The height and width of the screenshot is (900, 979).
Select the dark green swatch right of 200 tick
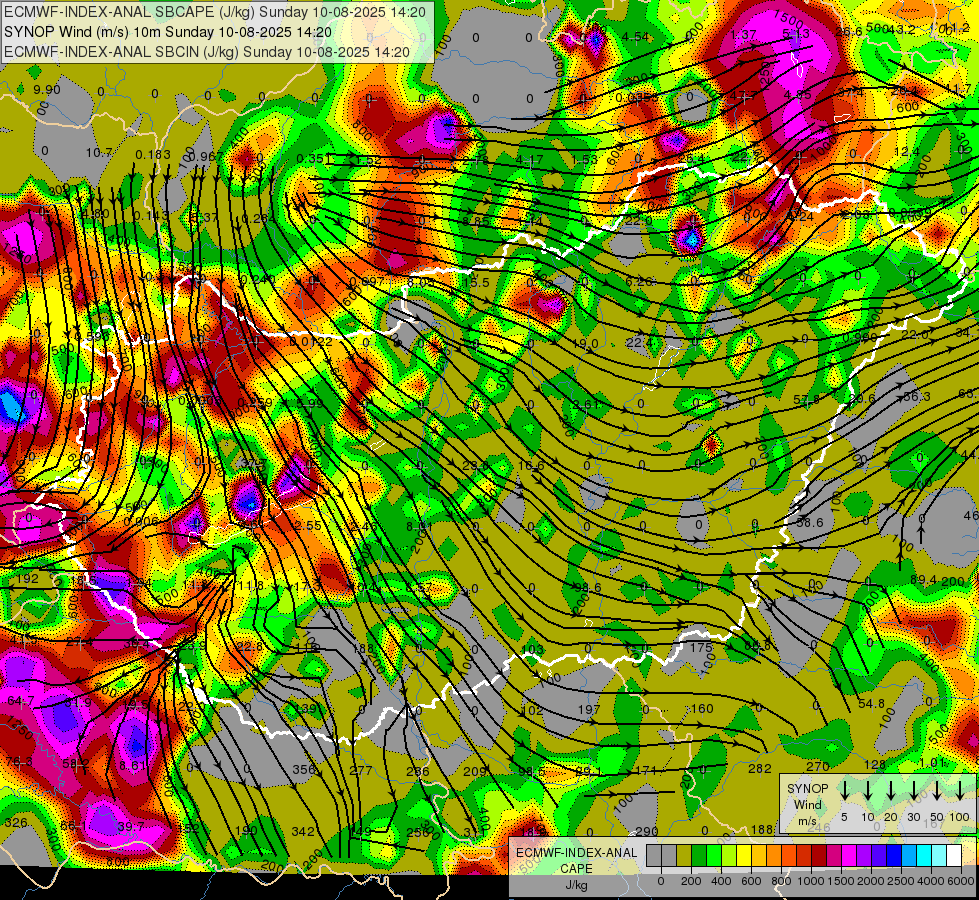(699, 856)
